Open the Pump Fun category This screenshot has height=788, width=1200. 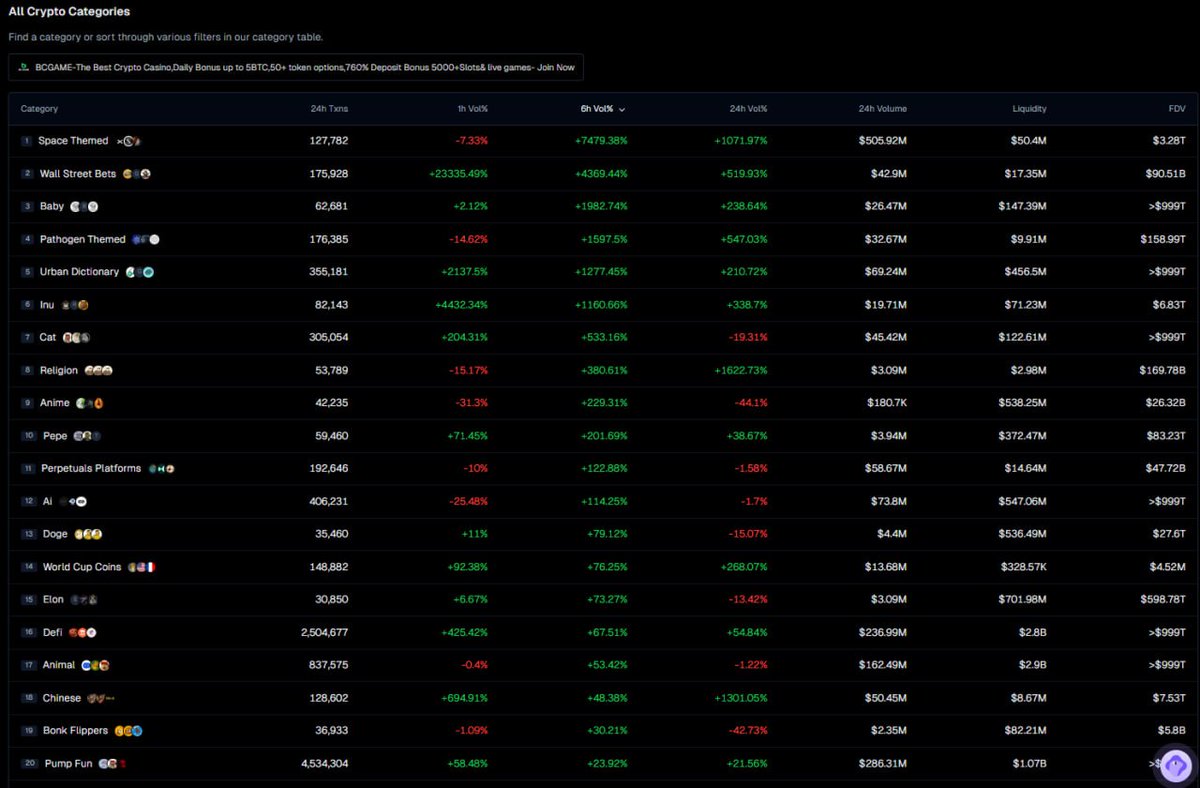coord(69,764)
